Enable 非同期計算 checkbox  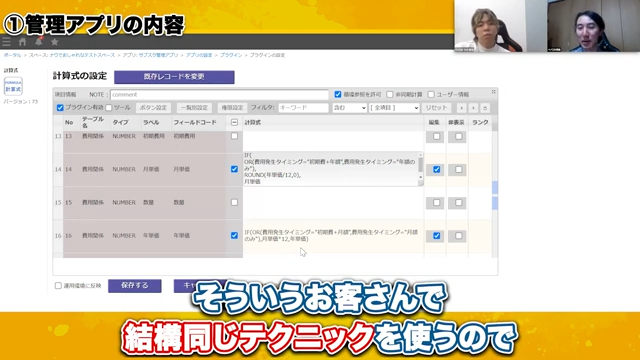[x=389, y=94]
